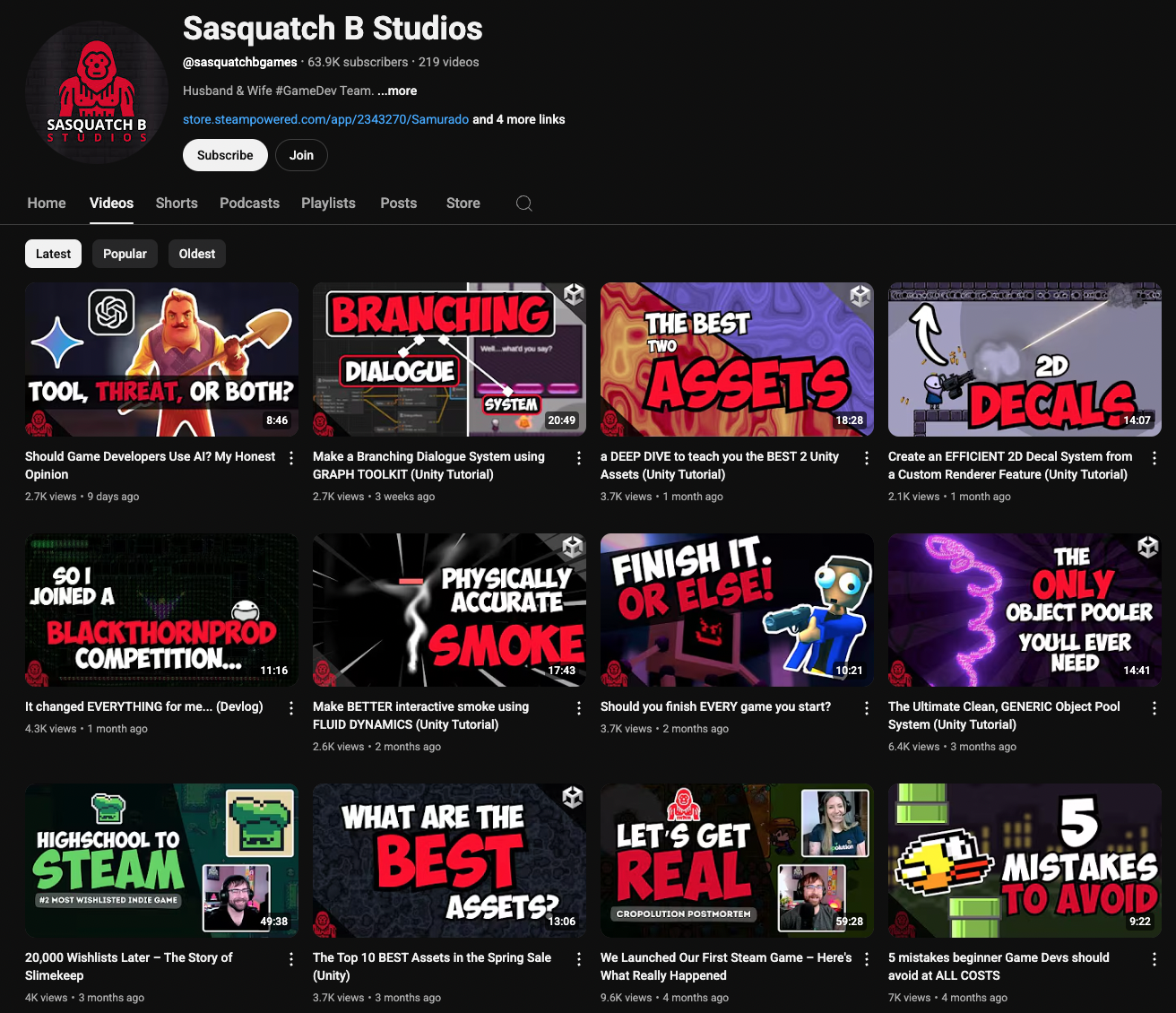Go to the Home tab

coord(47,203)
